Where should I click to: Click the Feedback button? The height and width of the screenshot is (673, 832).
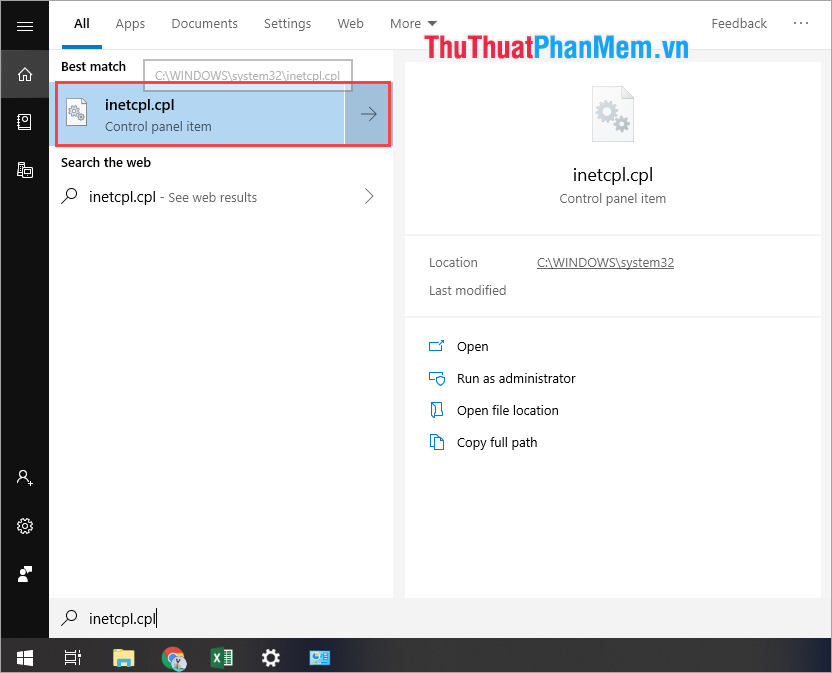[x=739, y=23]
